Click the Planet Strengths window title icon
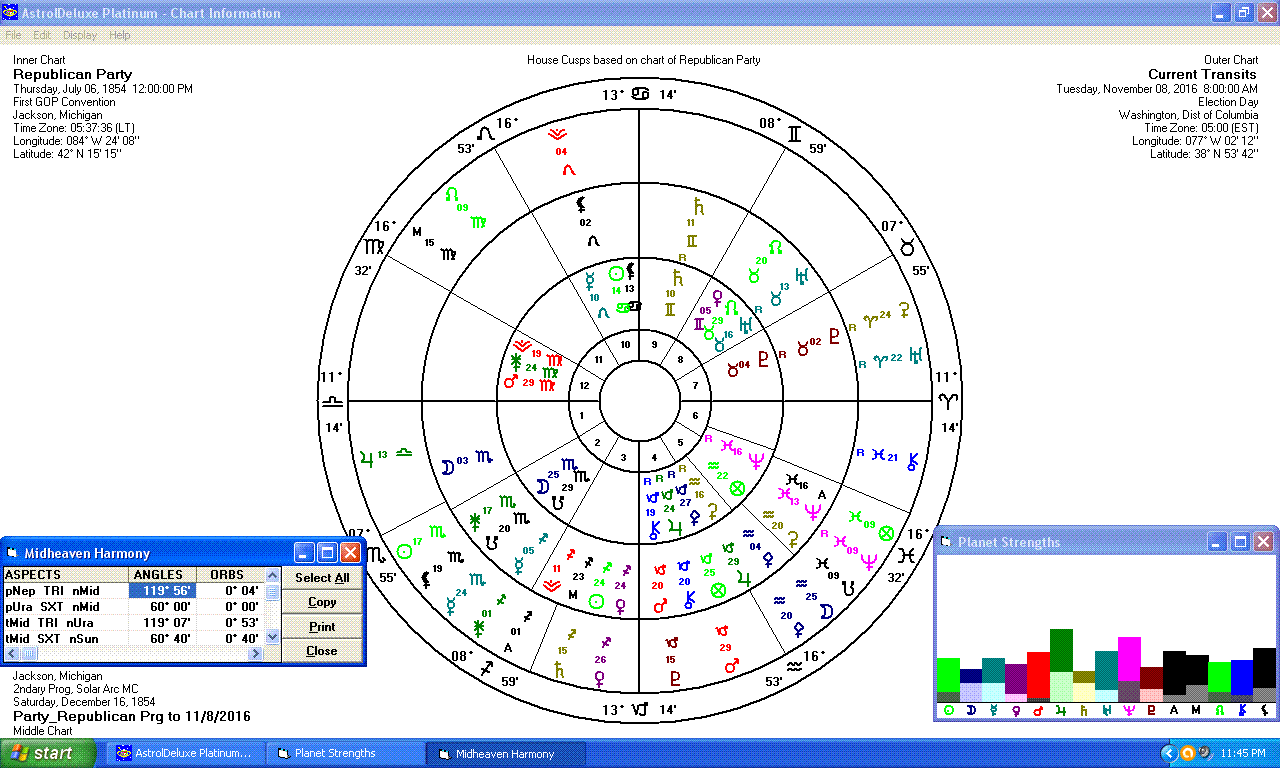The width and height of the screenshot is (1280, 768). click(945, 542)
